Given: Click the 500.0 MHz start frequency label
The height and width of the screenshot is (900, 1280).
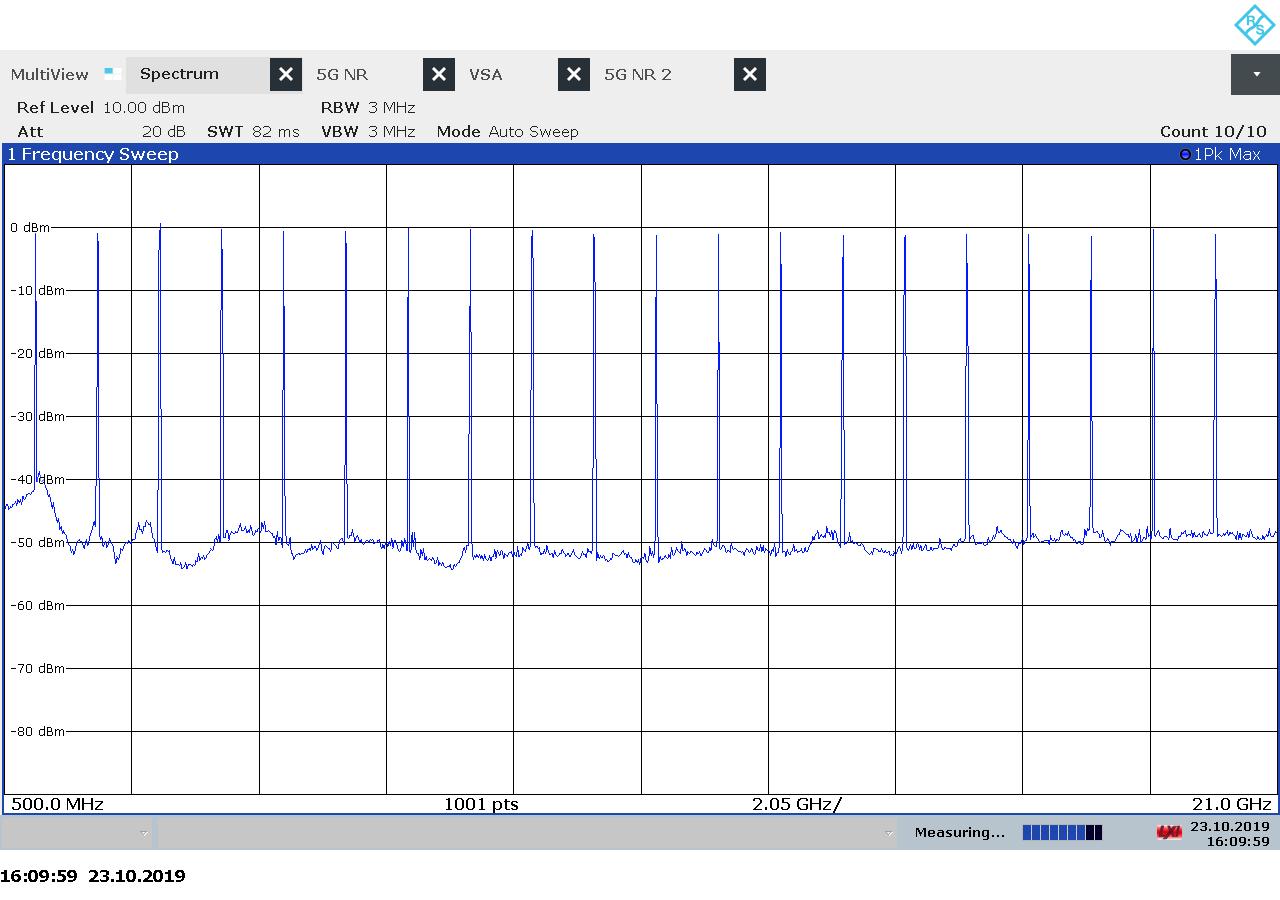Looking at the screenshot, I should tap(57, 804).
